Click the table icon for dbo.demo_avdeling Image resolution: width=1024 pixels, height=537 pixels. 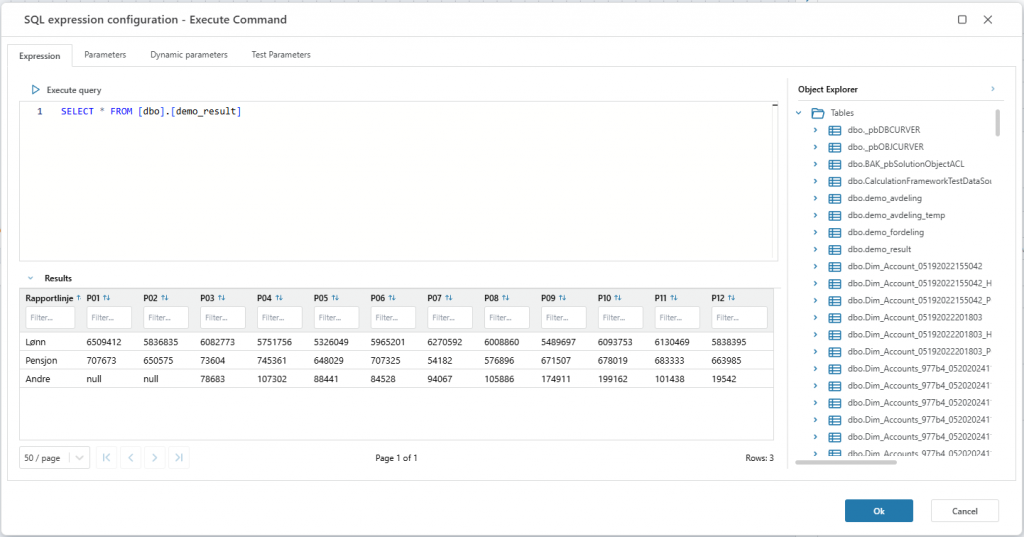(x=835, y=198)
